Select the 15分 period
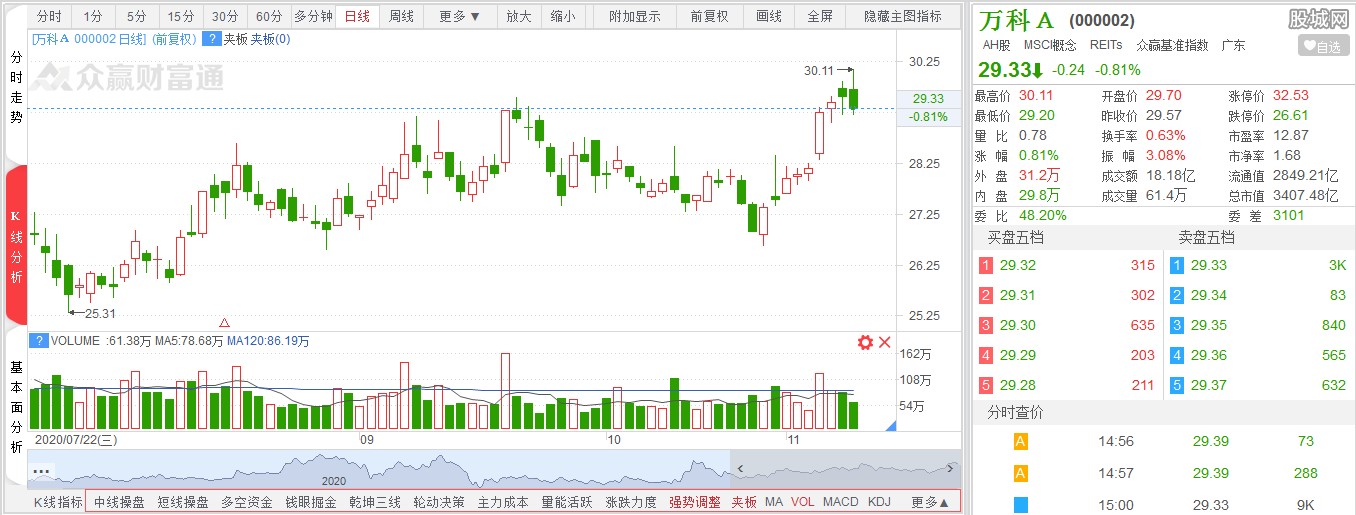Screen dimensions: 1356x515 coord(181,16)
